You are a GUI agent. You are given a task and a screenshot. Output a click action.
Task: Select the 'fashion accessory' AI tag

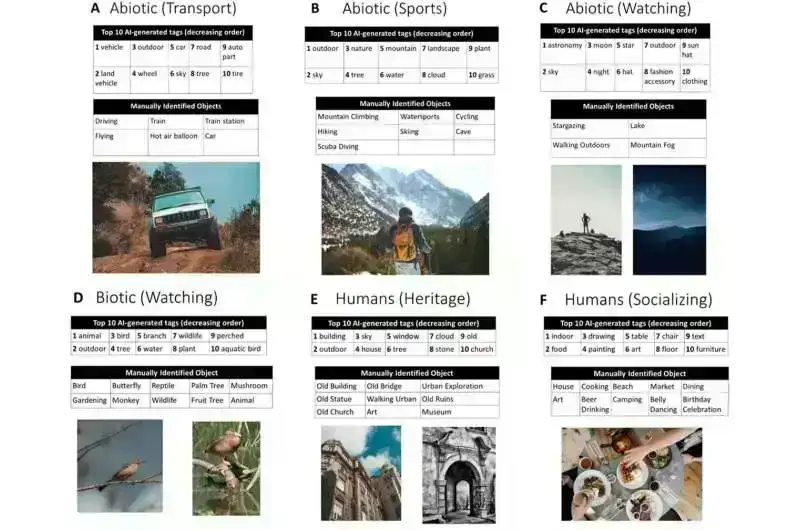click(660, 77)
